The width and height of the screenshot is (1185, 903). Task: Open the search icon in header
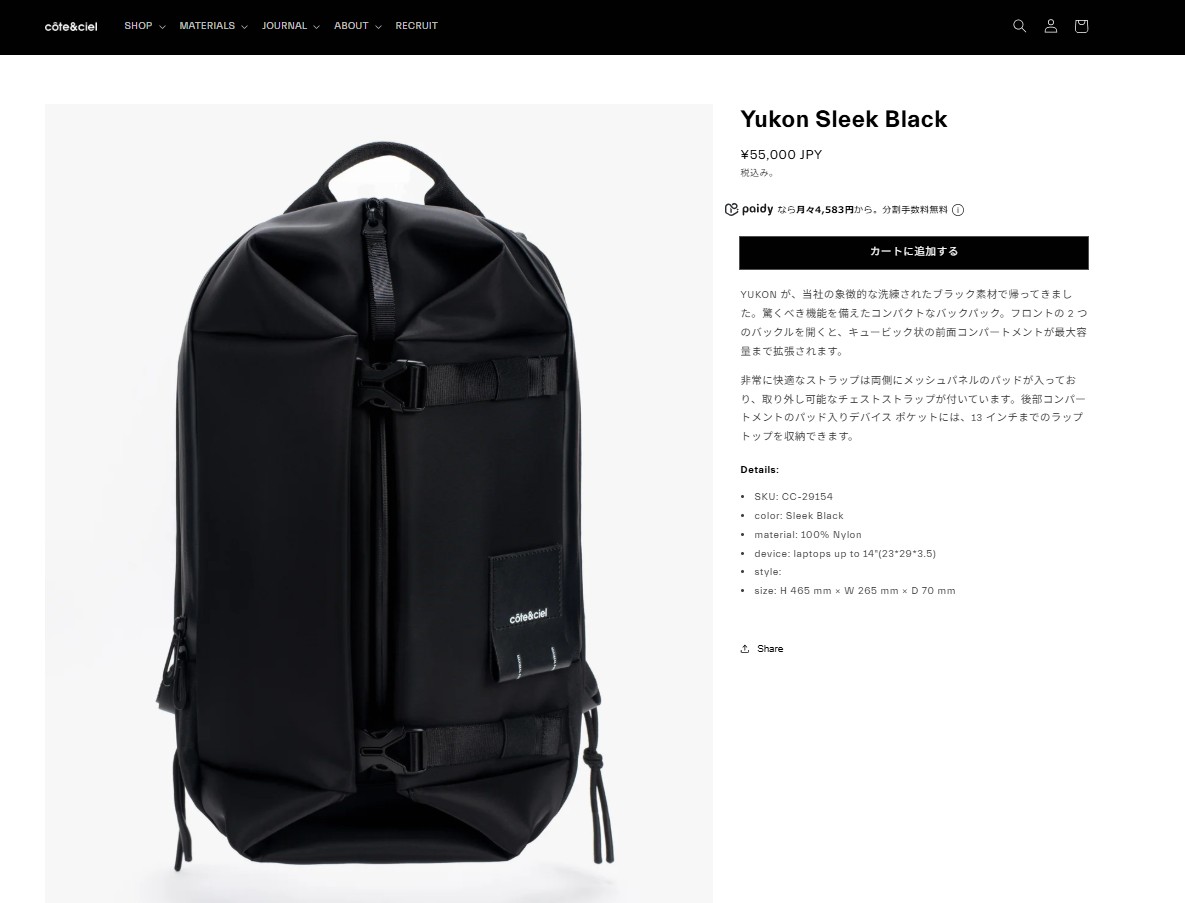[x=1019, y=26]
